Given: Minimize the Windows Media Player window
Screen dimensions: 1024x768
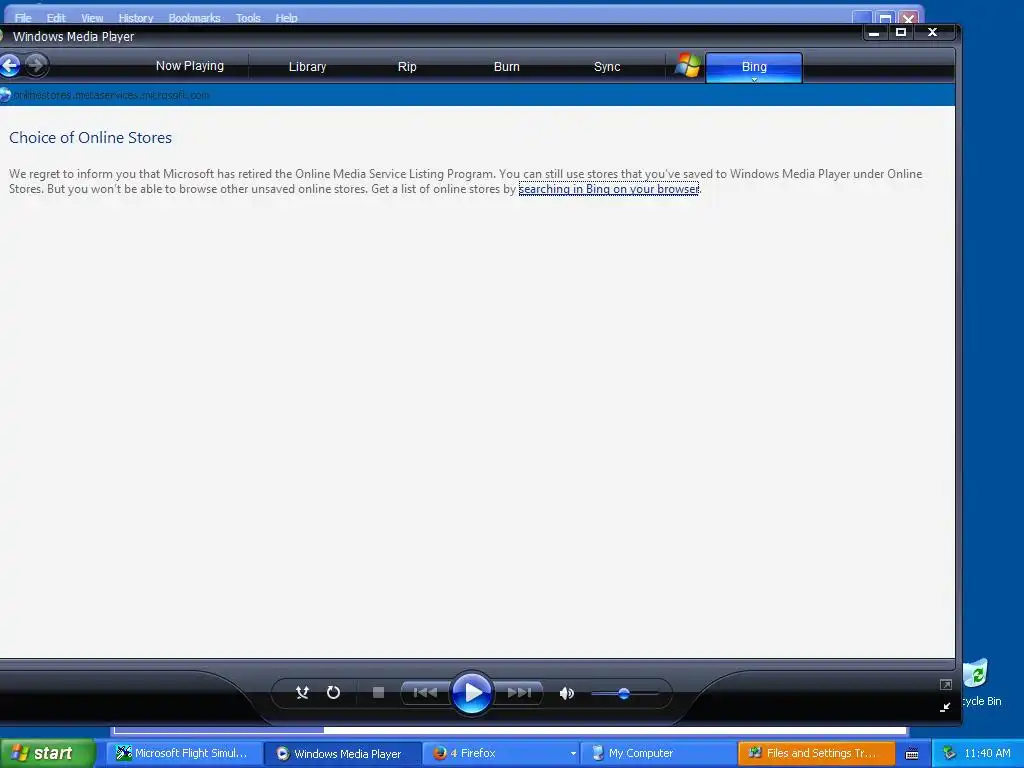Looking at the screenshot, I should (x=874, y=32).
